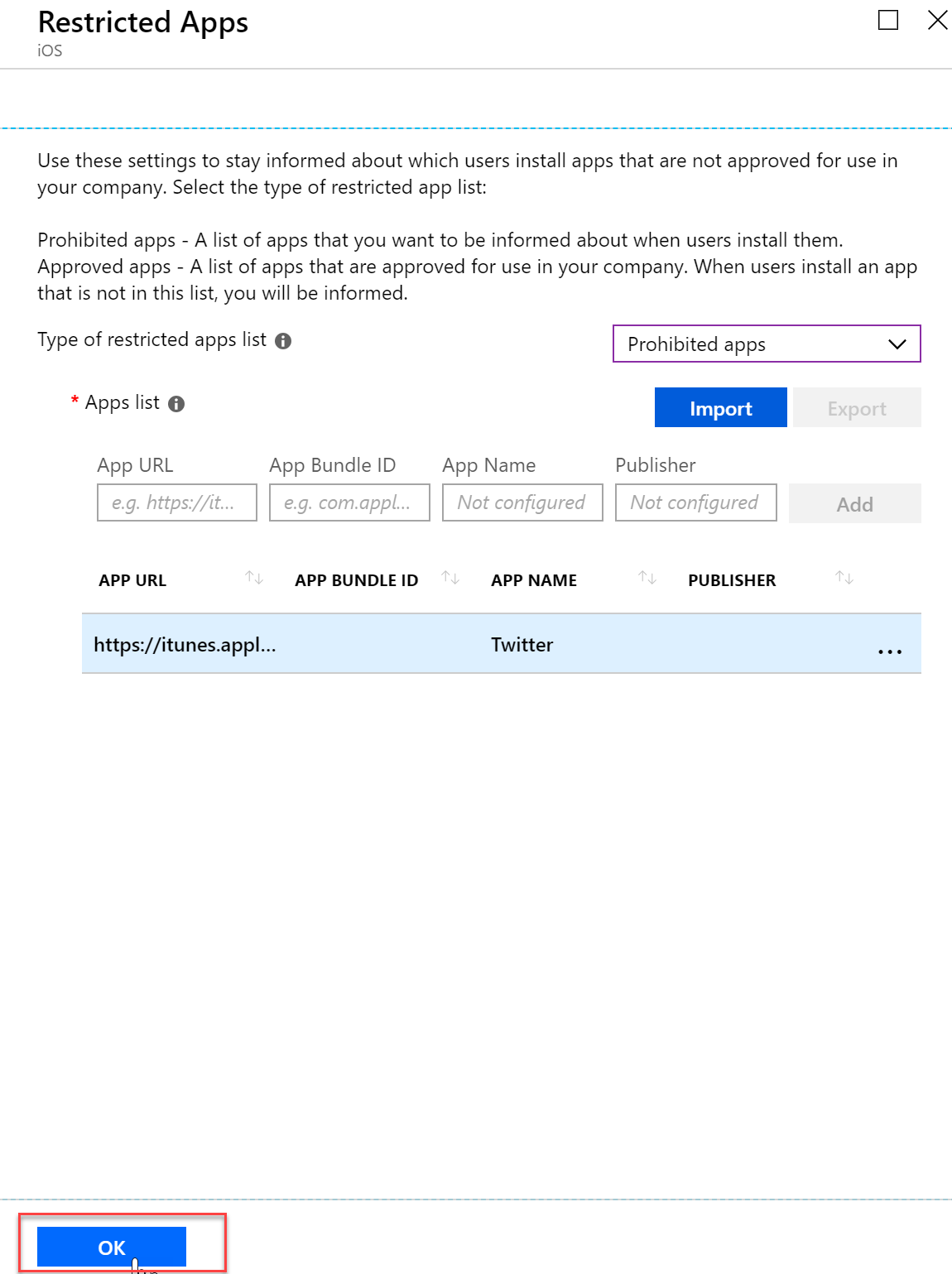Click the Add button
952x1274 pixels.
click(x=855, y=503)
